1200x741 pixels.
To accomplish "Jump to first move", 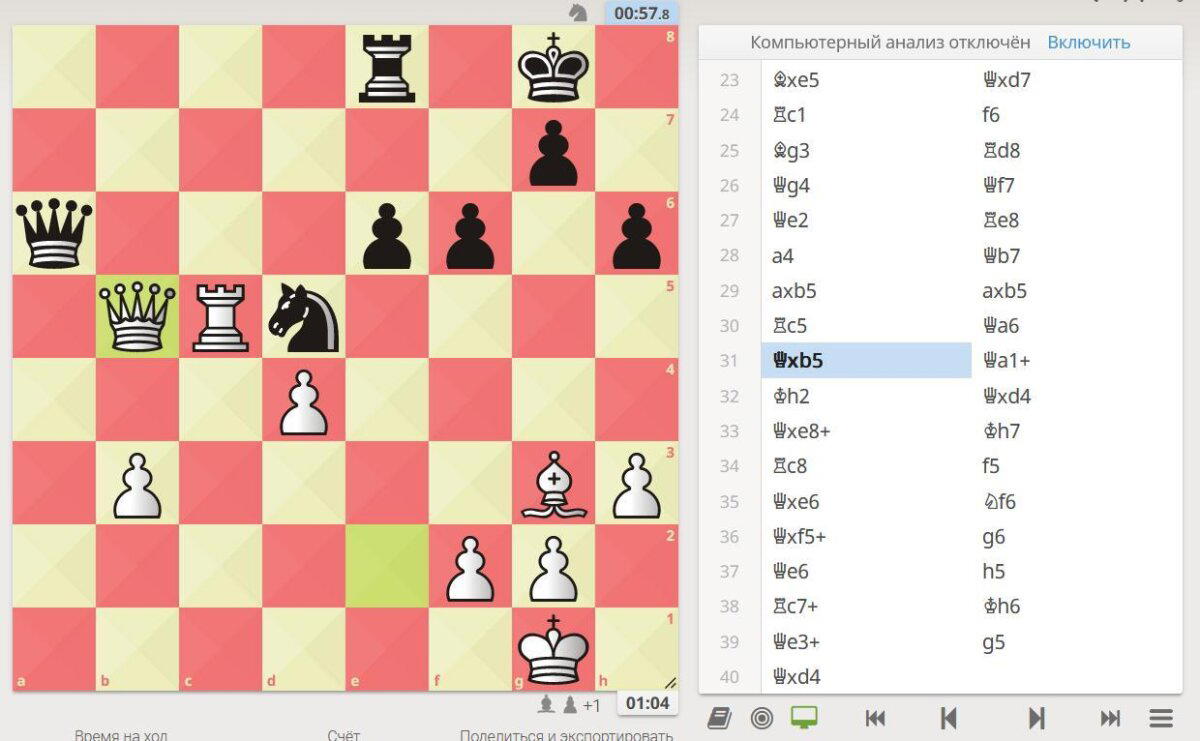I will 875,718.
